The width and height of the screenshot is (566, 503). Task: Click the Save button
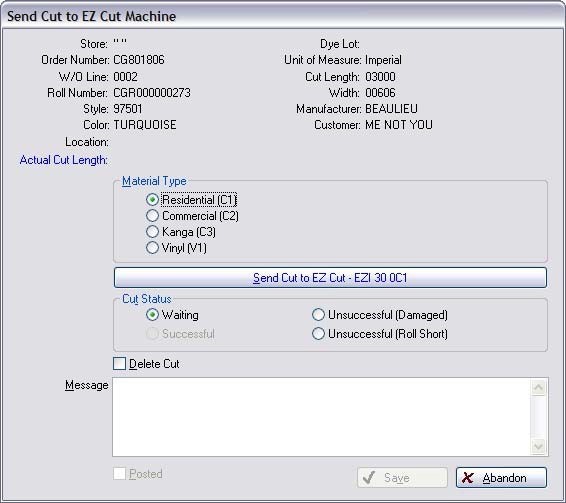402,478
